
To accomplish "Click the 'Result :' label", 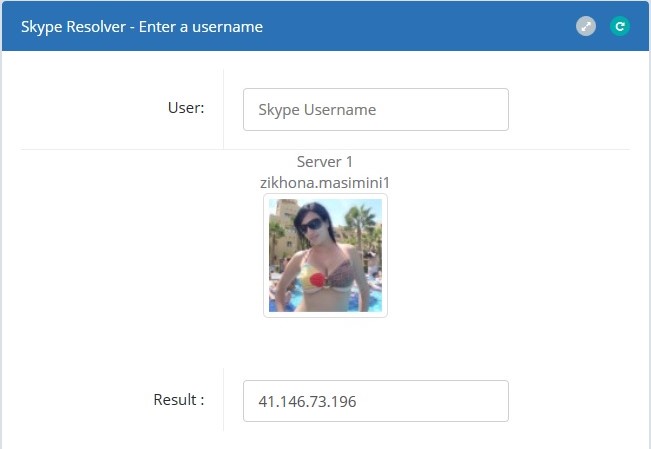I will 179,400.
